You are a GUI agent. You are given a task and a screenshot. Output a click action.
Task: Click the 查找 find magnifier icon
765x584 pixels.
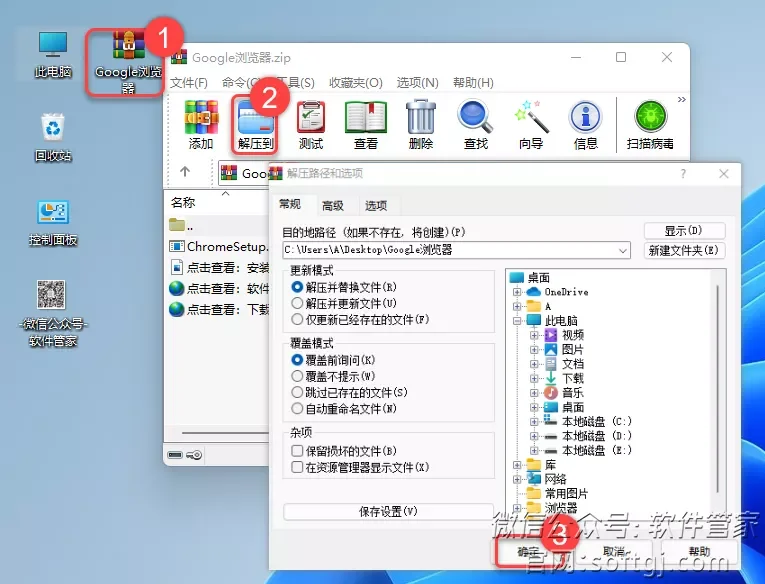(x=476, y=125)
